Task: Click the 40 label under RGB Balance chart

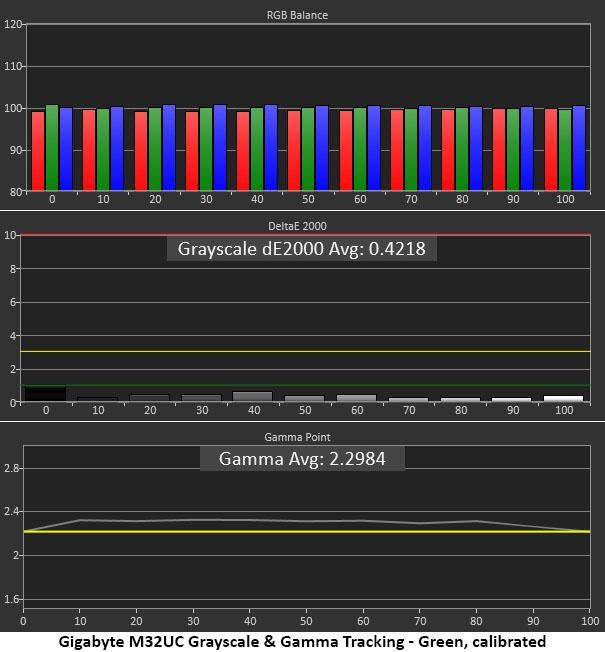Action: pos(257,199)
